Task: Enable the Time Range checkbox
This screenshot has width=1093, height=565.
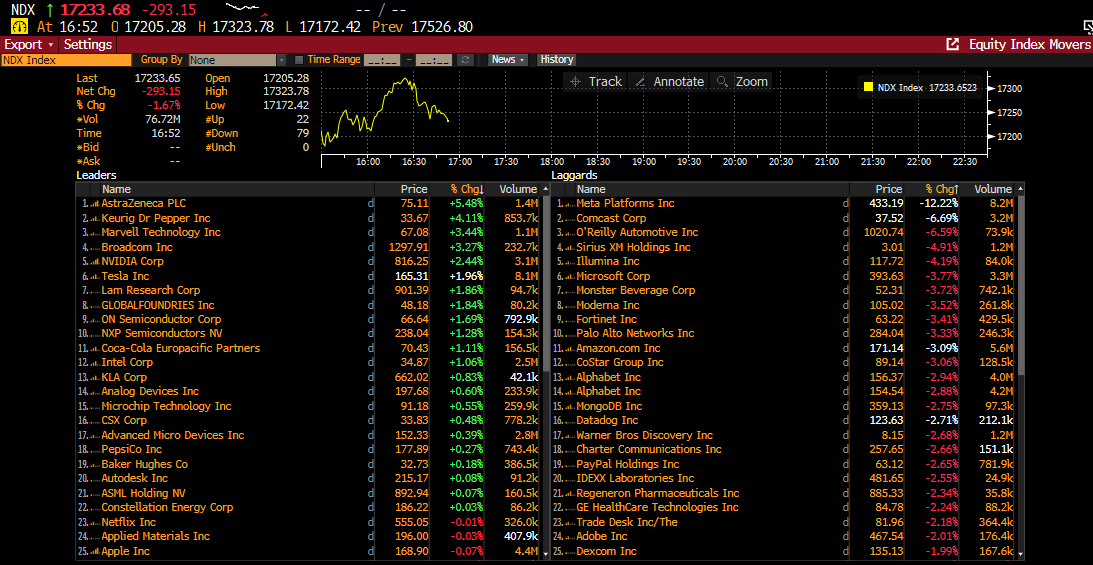Action: [x=300, y=60]
